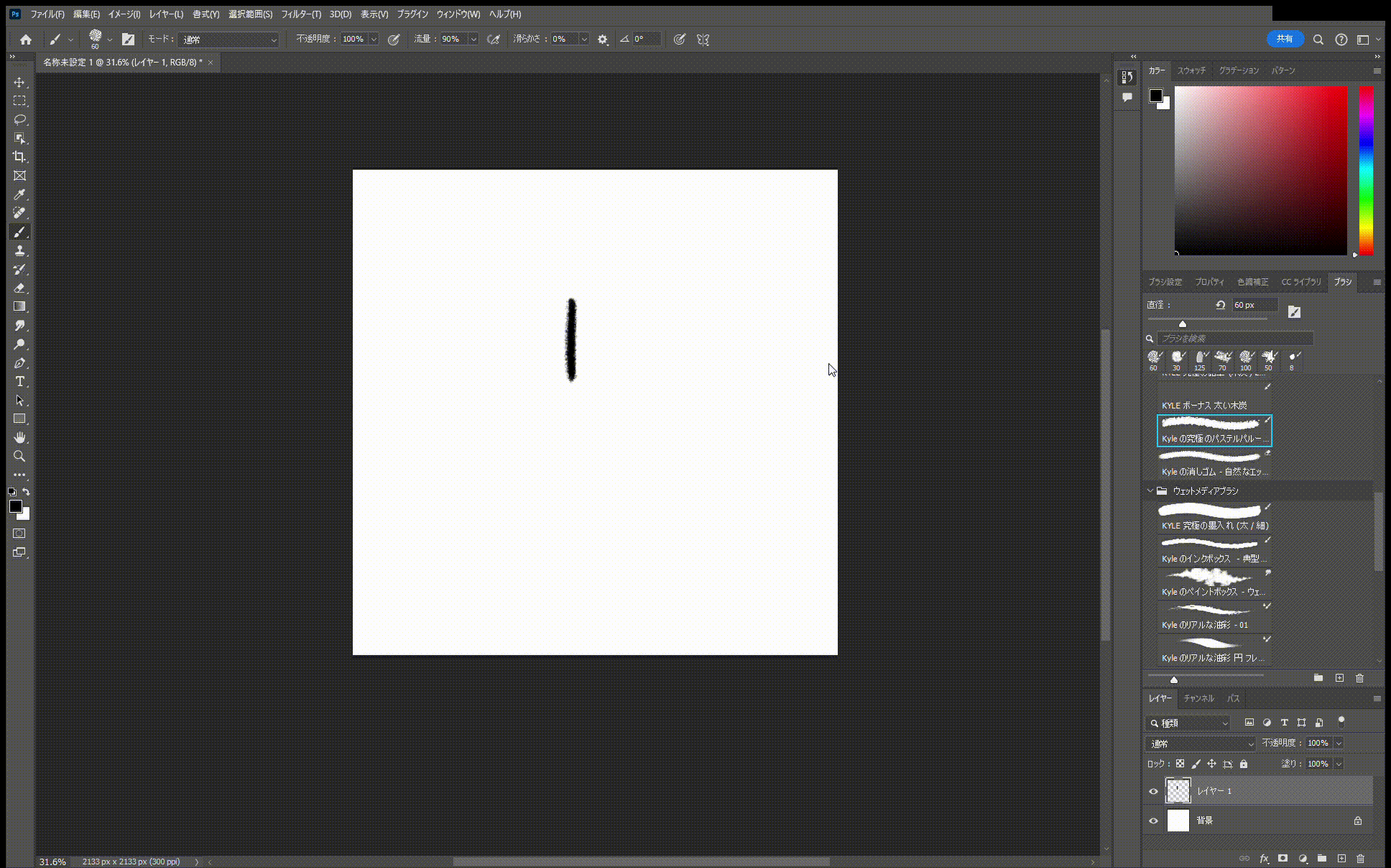The image size is (1391, 868).
Task: Switch to the チャンネル tab
Action: coord(1198,698)
